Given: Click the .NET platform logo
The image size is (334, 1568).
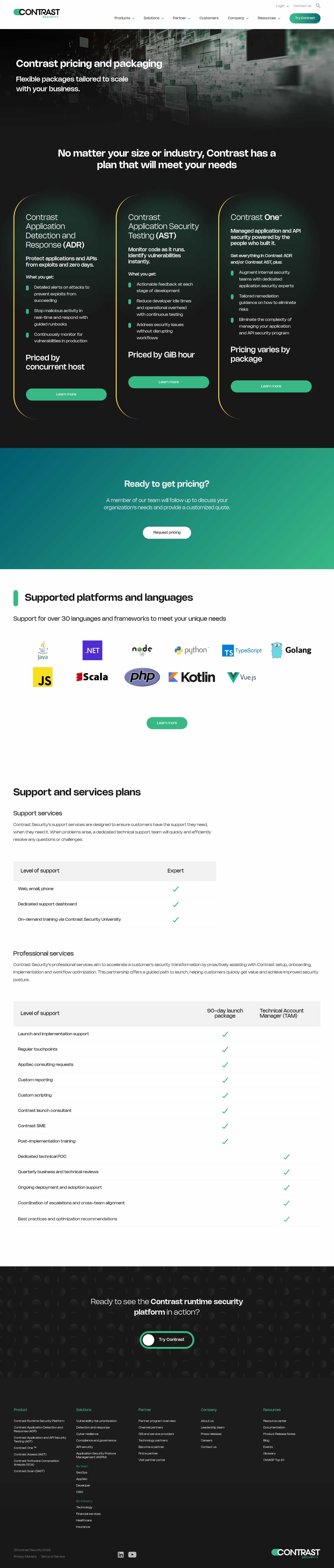Looking at the screenshot, I should 93,650.
